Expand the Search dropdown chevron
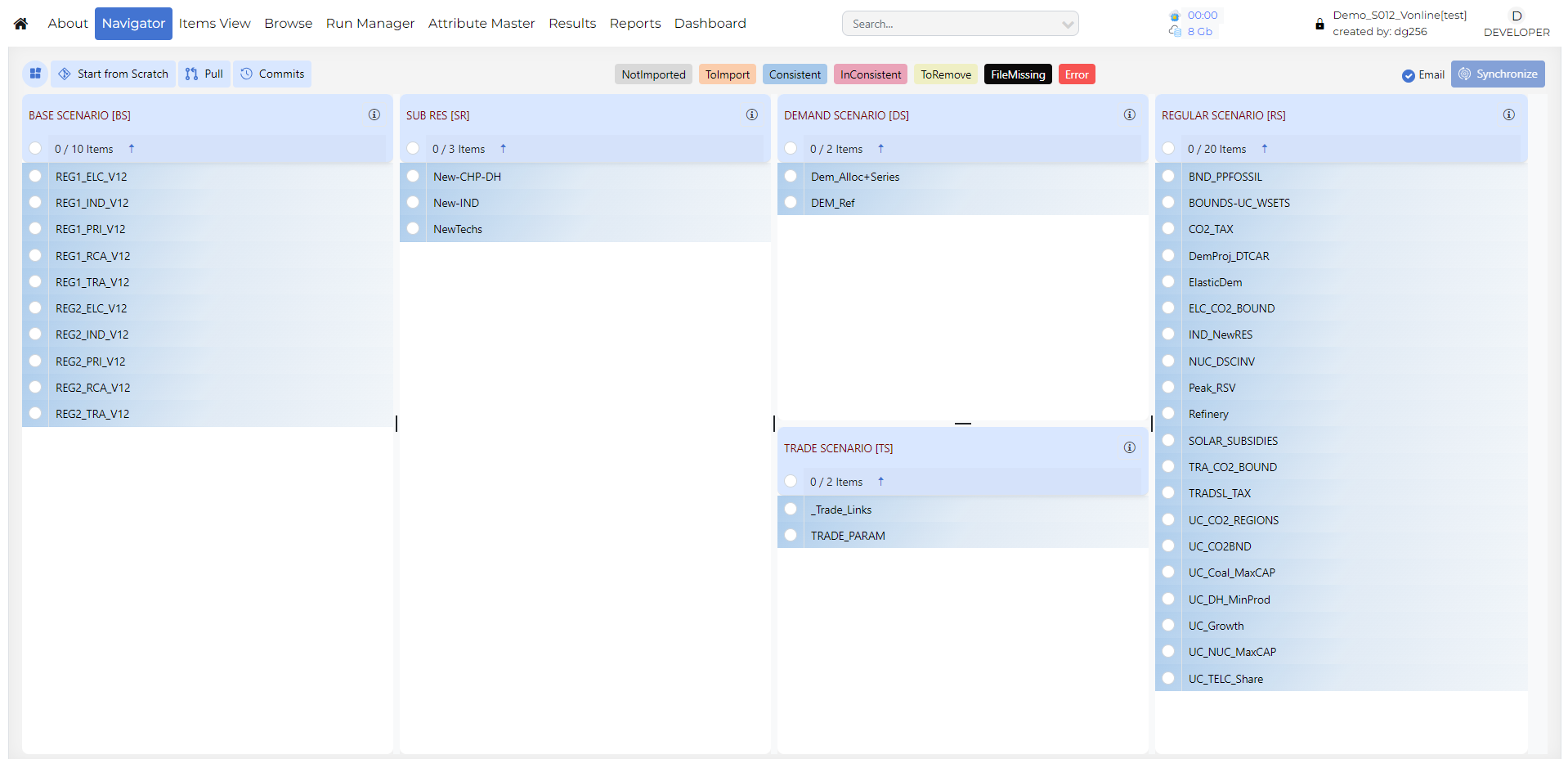The width and height of the screenshot is (1568, 759). click(1068, 25)
